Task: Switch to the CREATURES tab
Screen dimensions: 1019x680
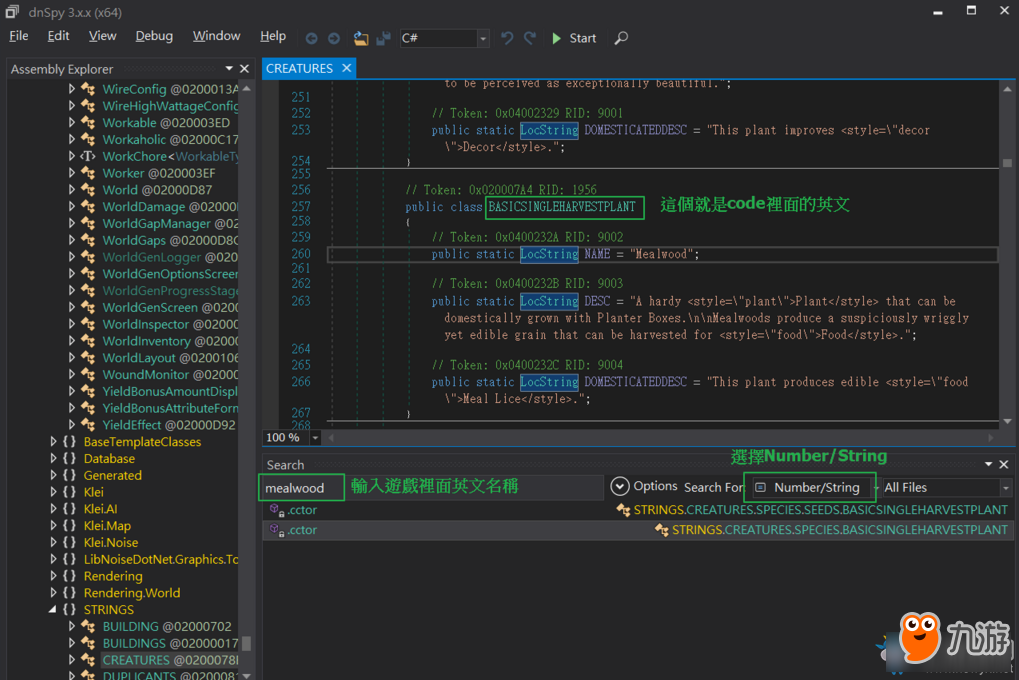Action: click(299, 68)
